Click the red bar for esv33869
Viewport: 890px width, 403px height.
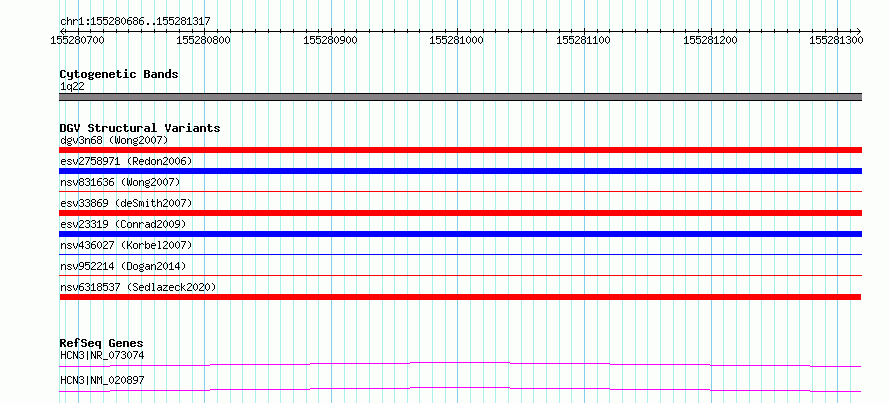click(x=460, y=213)
